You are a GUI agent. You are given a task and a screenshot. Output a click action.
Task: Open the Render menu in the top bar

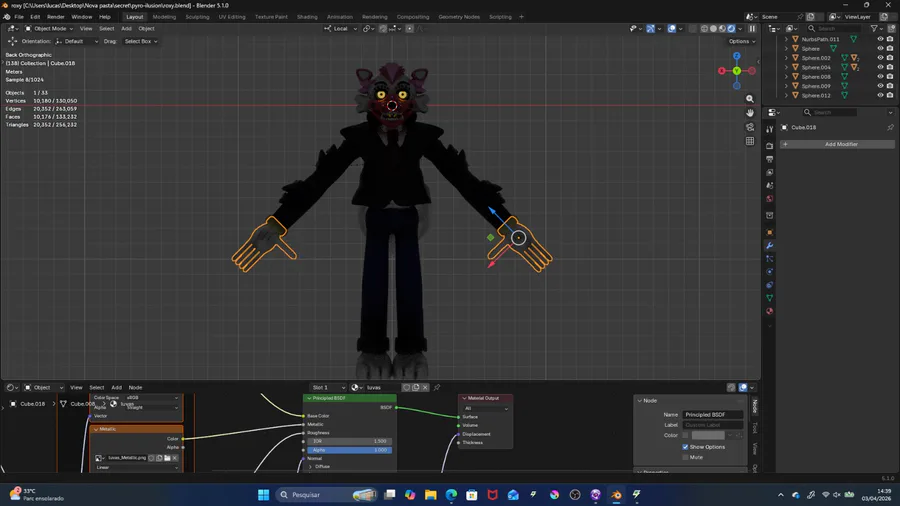tap(56, 17)
